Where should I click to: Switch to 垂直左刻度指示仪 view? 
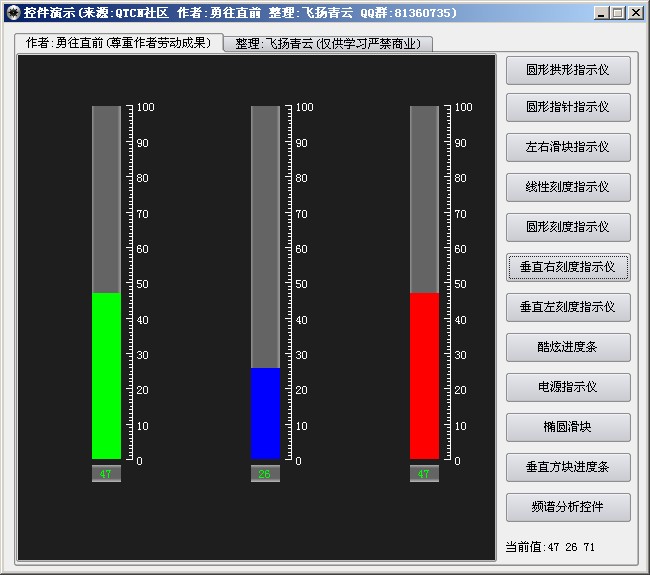point(568,307)
